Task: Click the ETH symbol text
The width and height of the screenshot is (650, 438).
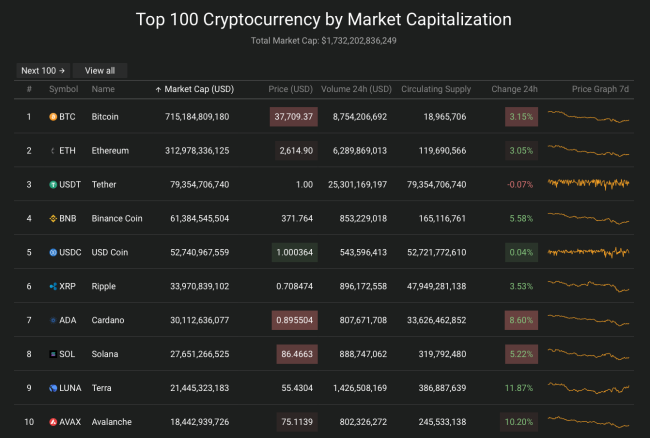Action: [67, 151]
